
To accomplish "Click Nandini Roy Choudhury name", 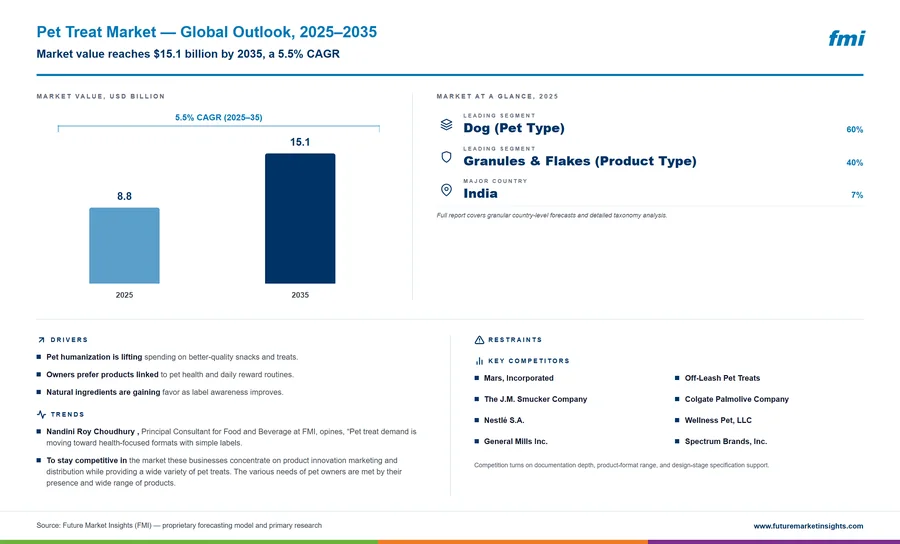I will [91, 432].
